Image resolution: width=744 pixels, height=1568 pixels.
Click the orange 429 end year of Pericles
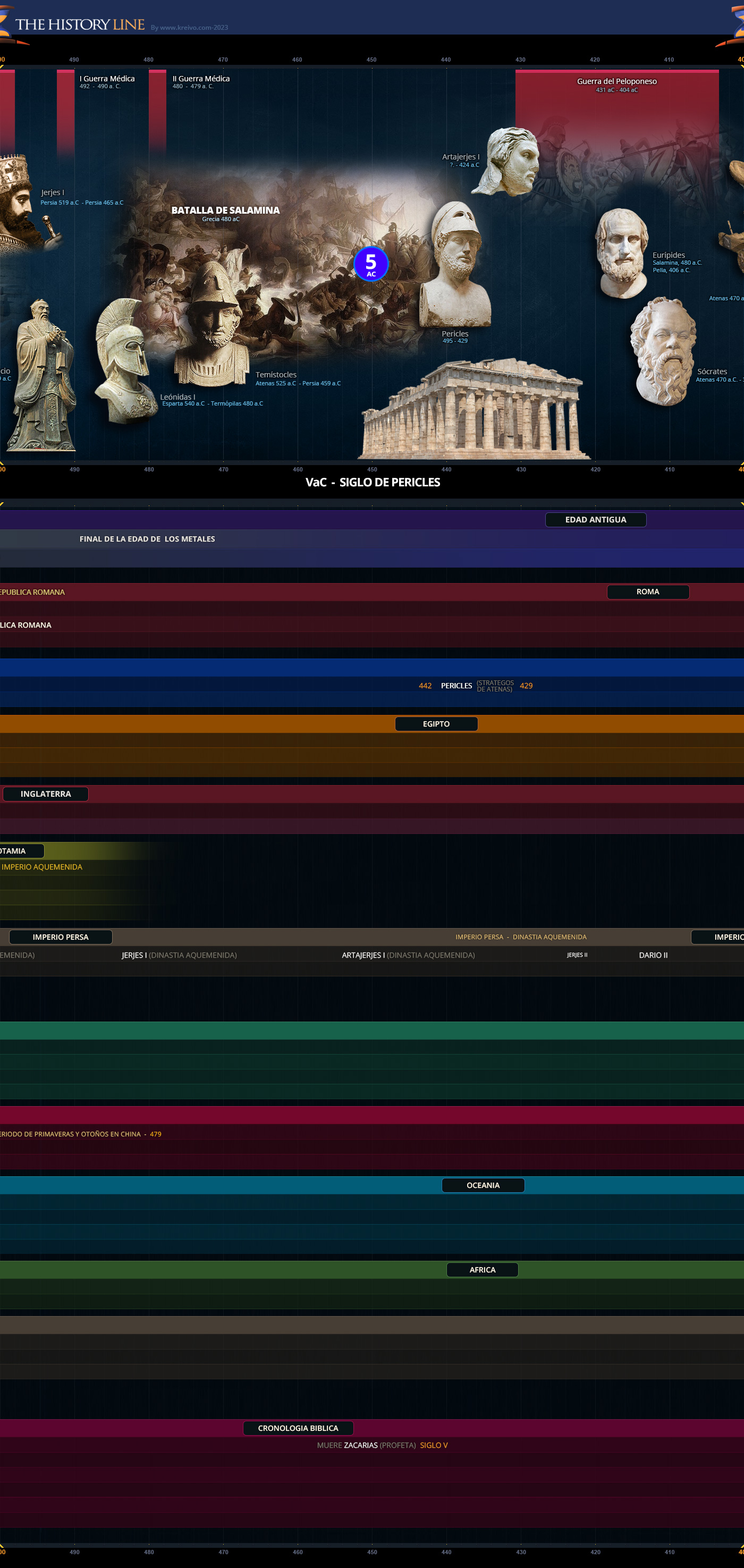pyautogui.click(x=526, y=685)
